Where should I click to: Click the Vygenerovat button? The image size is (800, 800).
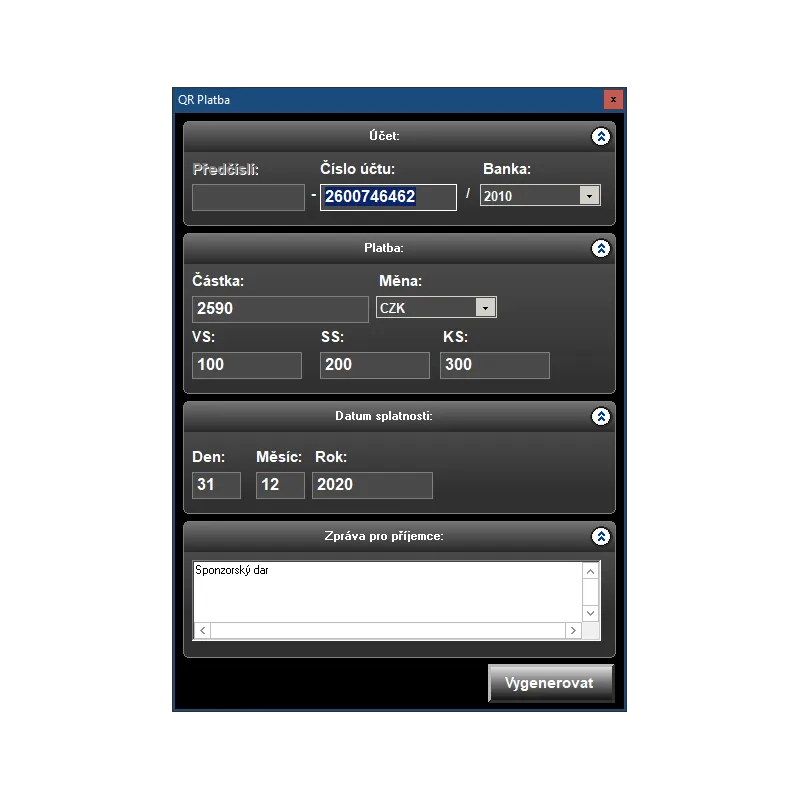click(x=551, y=683)
